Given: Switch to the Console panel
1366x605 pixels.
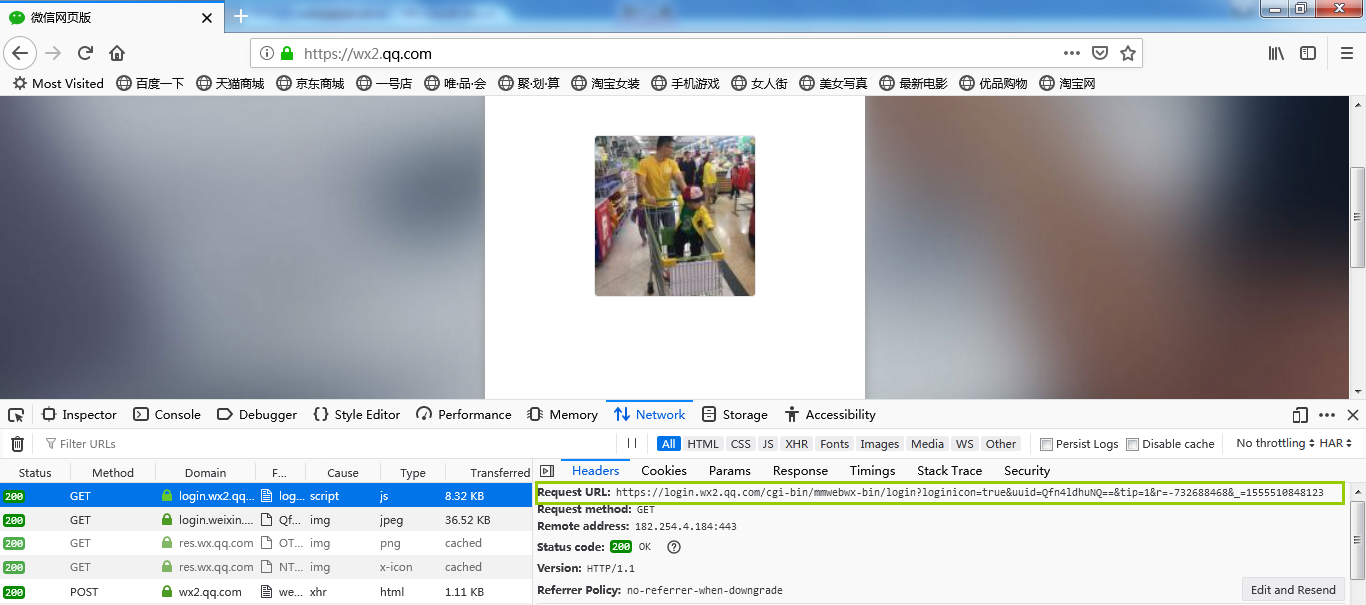Looking at the screenshot, I should [x=167, y=415].
